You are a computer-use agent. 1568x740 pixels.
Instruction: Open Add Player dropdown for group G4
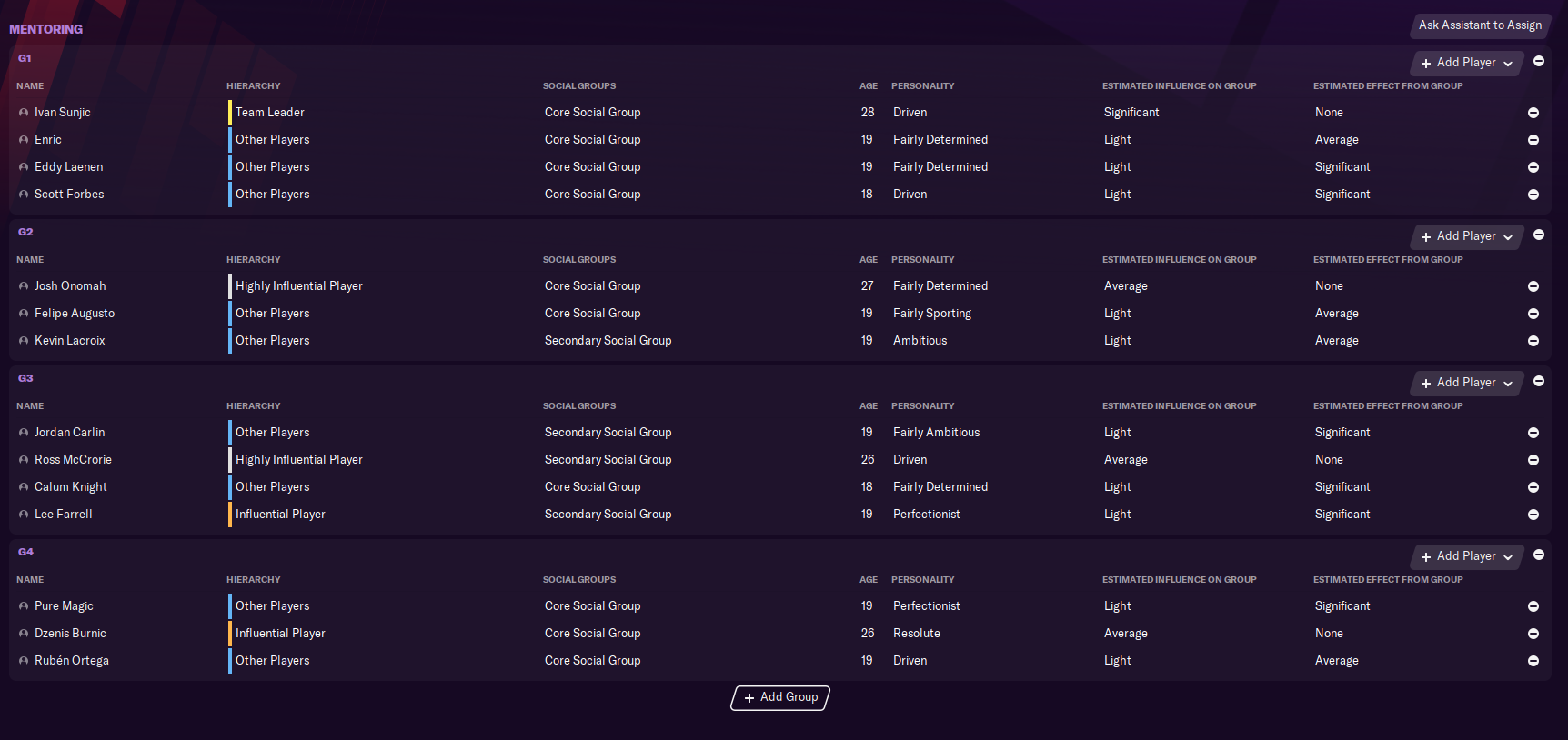(1467, 556)
